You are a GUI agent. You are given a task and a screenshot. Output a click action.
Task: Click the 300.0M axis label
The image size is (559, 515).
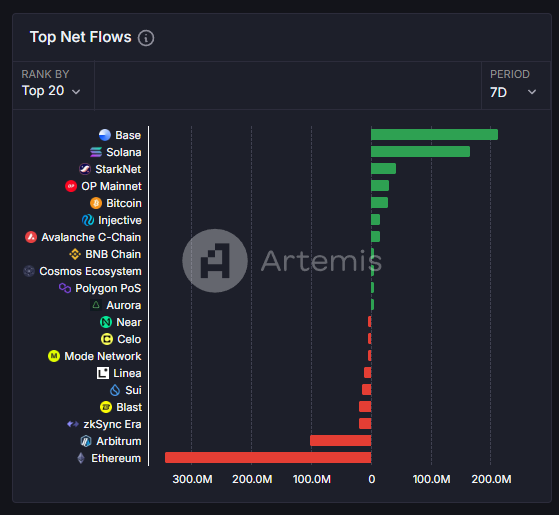click(x=193, y=479)
